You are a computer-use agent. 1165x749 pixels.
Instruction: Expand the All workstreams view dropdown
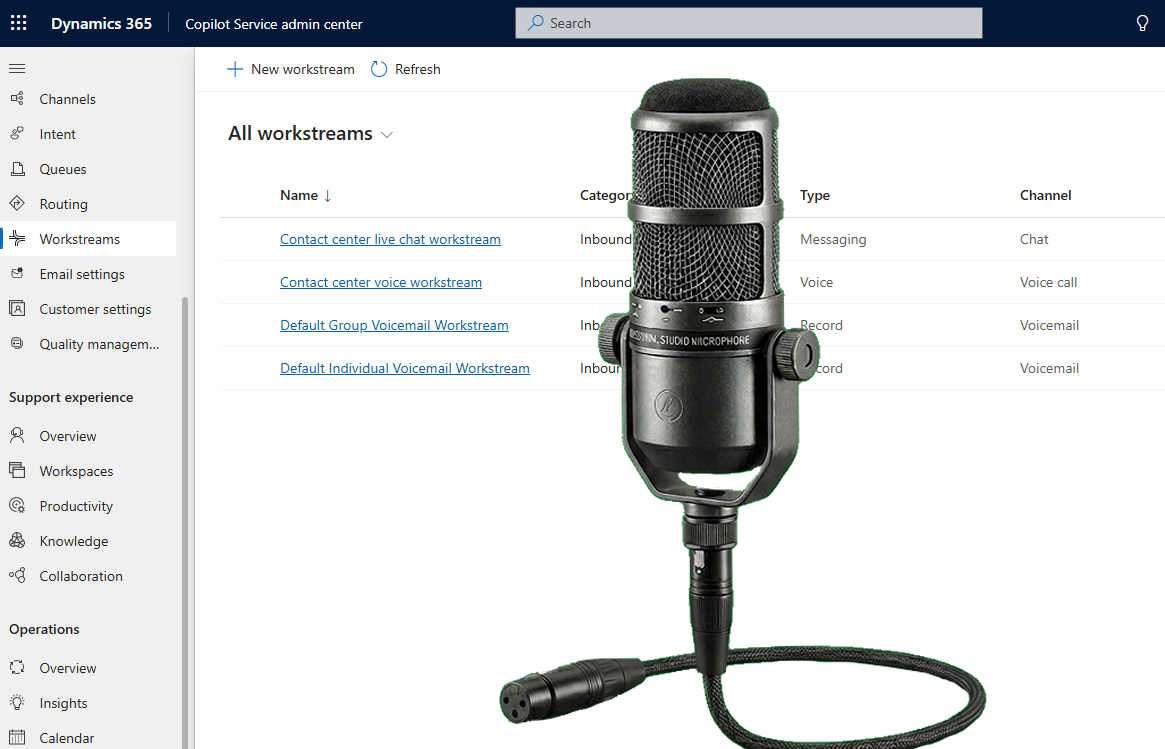tap(387, 135)
